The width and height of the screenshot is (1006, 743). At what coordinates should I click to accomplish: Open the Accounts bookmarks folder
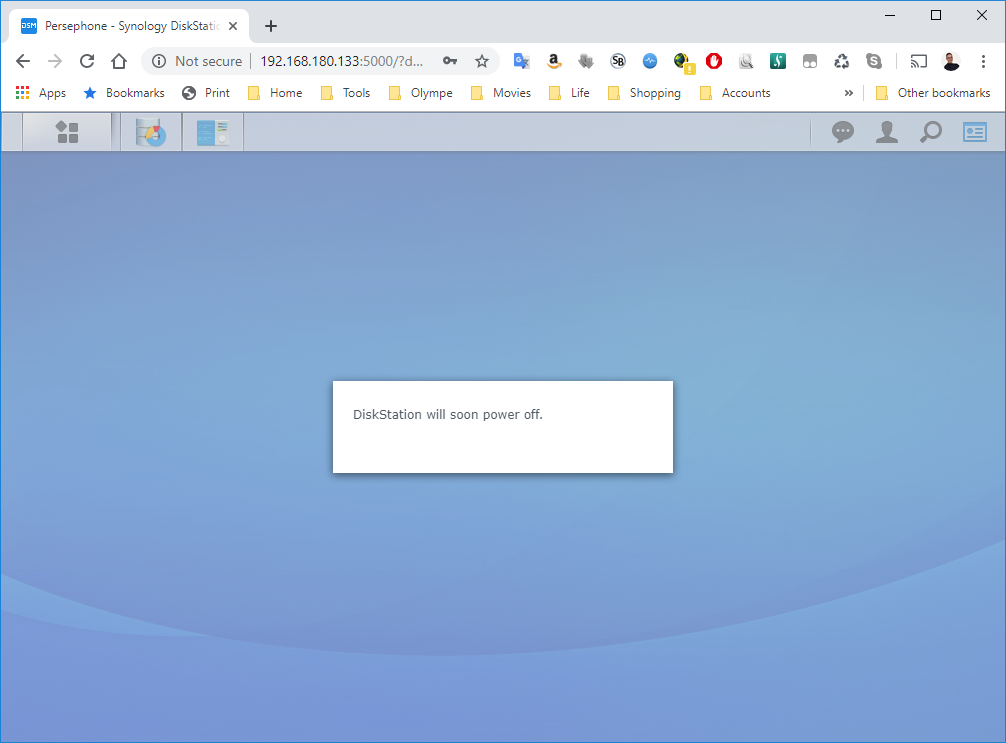coord(735,93)
